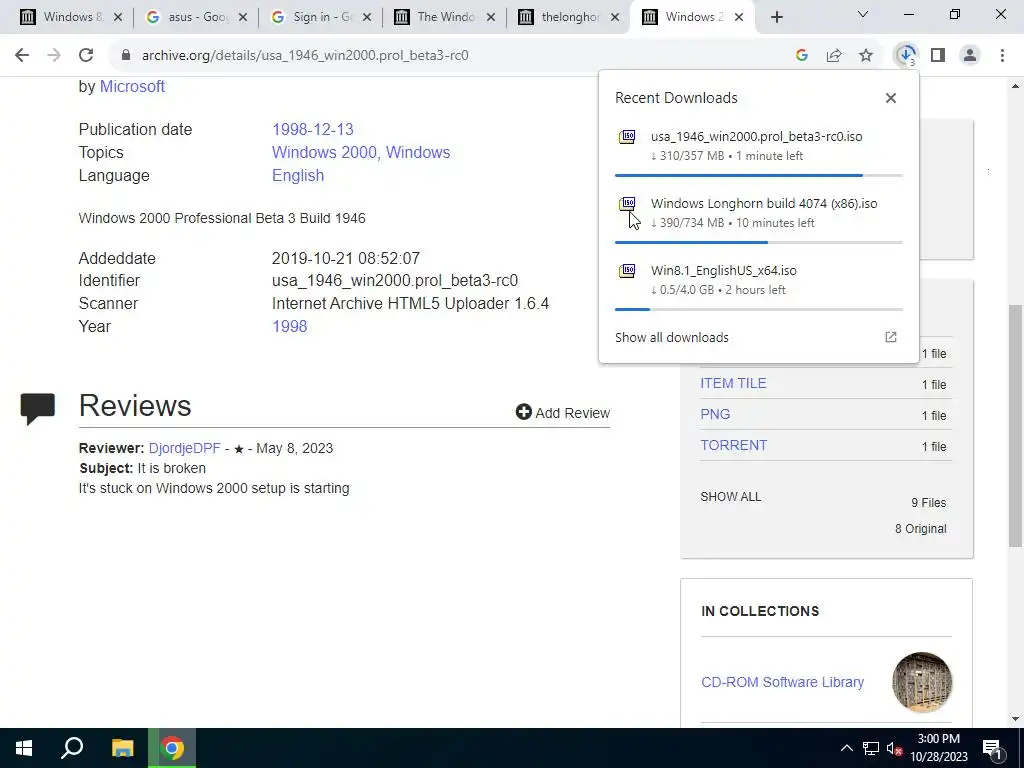This screenshot has height=768, width=1024.
Task: Click 'Win8.1_EnglishUS_x64.iso' file name
Action: click(724, 270)
